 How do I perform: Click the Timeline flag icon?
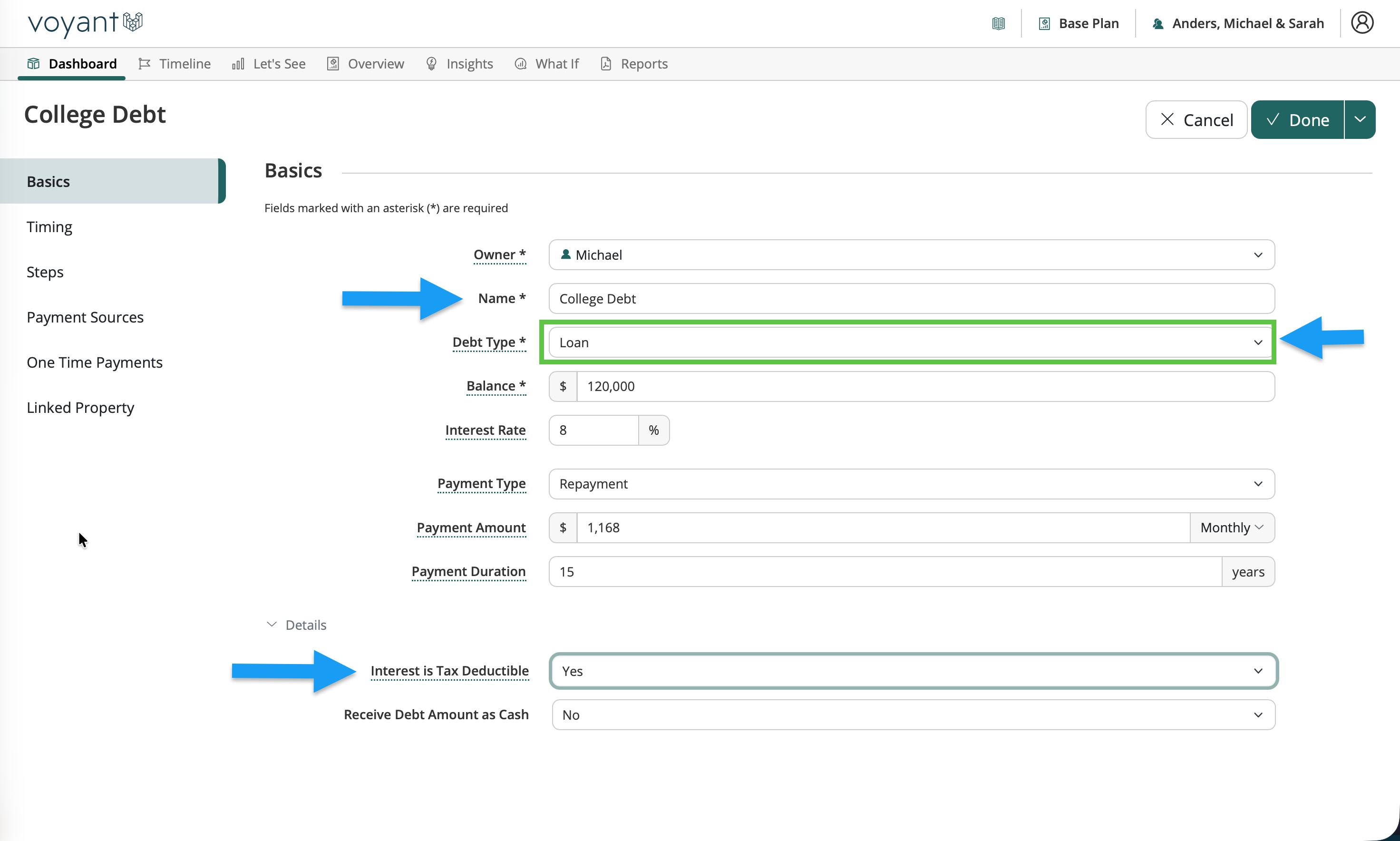(144, 63)
